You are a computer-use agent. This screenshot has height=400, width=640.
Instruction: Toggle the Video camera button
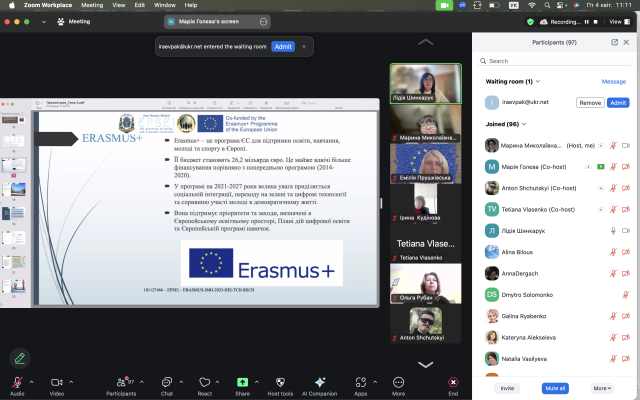click(x=56, y=382)
